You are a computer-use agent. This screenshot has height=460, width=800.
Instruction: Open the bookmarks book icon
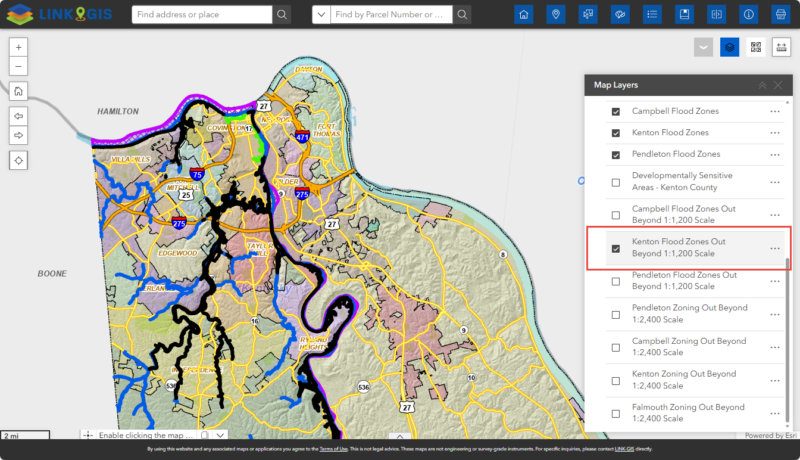(684, 14)
